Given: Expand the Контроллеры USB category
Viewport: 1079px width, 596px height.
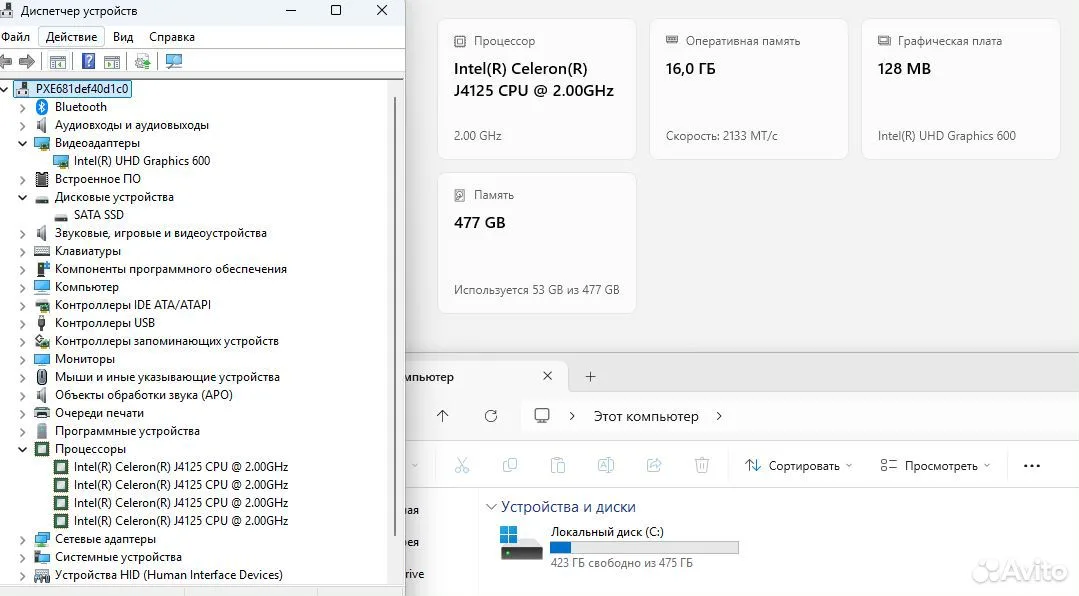Looking at the screenshot, I should tap(22, 323).
